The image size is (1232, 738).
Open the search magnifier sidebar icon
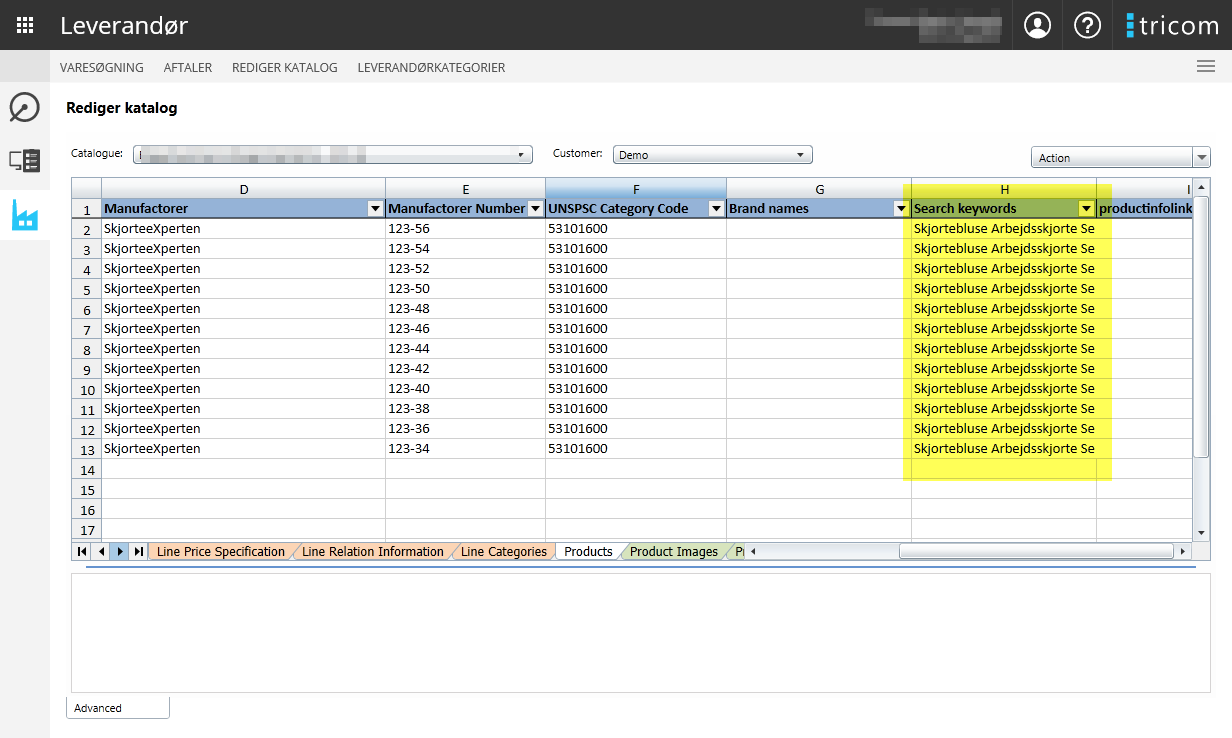click(x=24, y=107)
